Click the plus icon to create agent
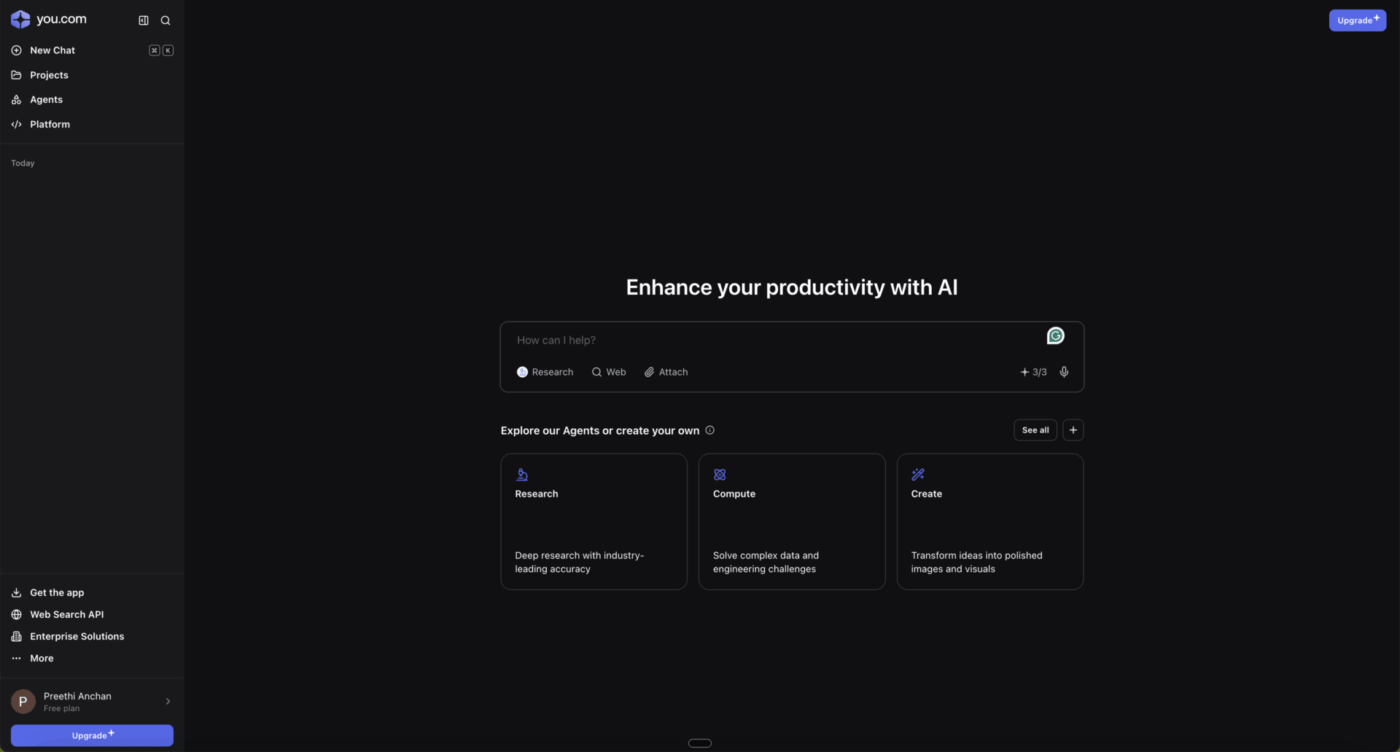Screen dimensions: 1400x752 tap(1073, 430)
